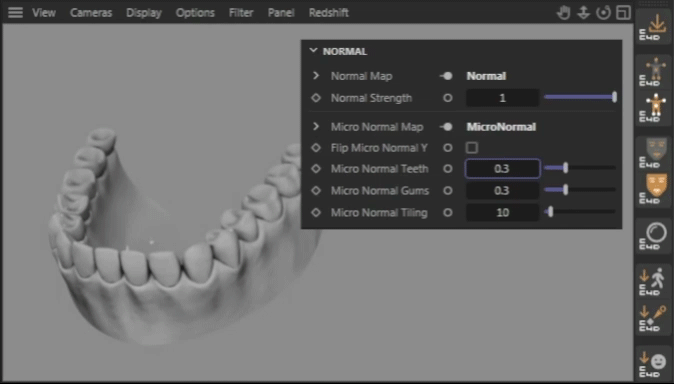Select the hand pan view icon

[564, 13]
